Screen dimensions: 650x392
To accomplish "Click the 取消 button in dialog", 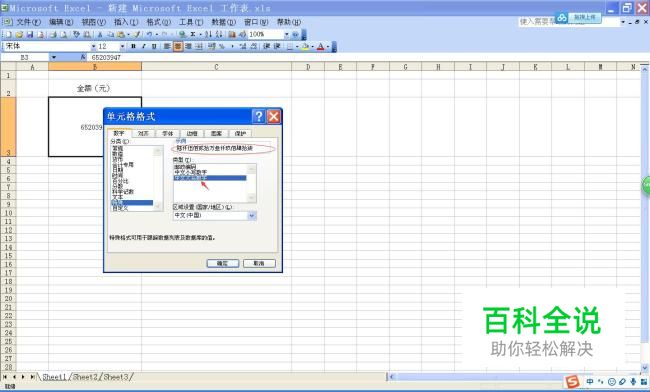I will [259, 263].
